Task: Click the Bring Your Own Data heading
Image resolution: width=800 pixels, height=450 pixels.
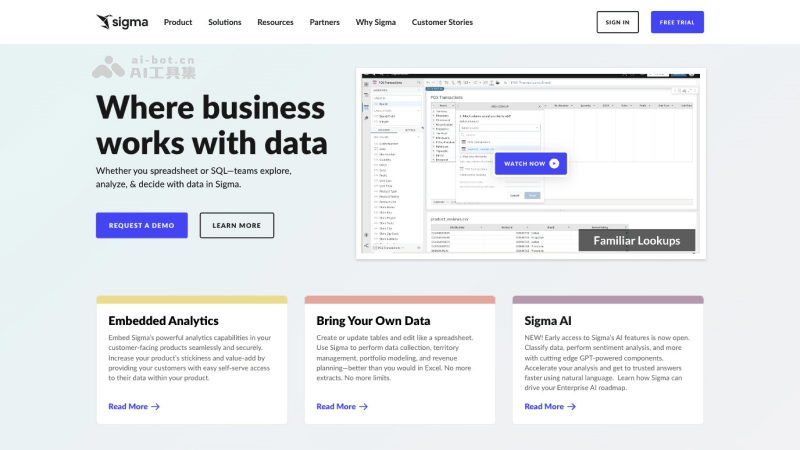Action: [373, 320]
